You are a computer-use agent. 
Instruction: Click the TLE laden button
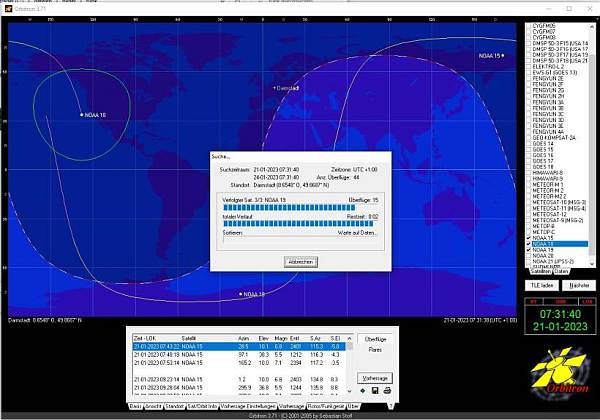(542, 285)
